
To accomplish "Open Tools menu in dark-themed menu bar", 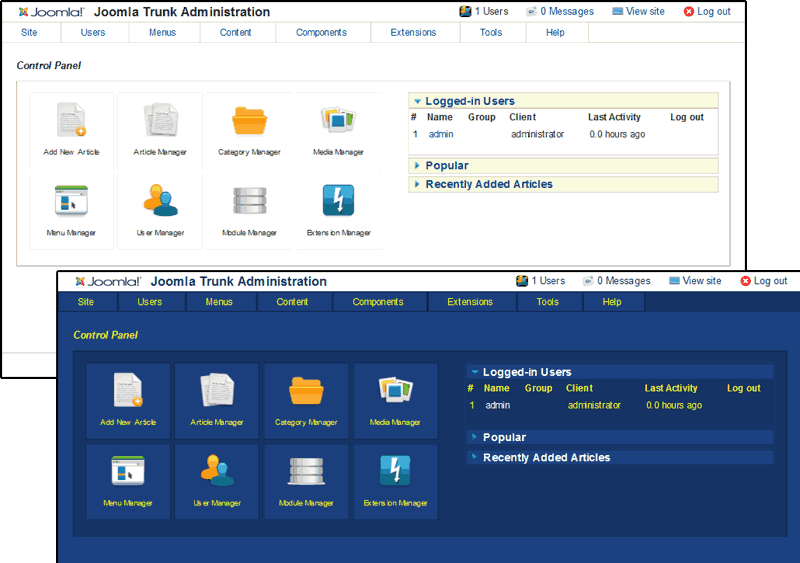I will pos(547,302).
